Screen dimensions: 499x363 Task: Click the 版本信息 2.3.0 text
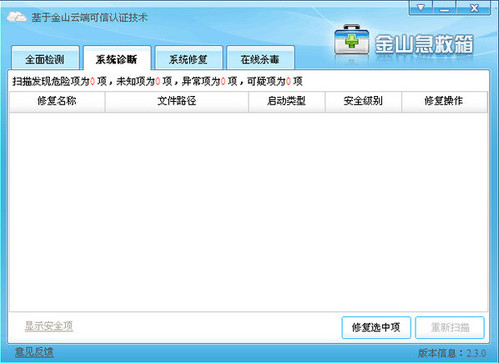452,353
